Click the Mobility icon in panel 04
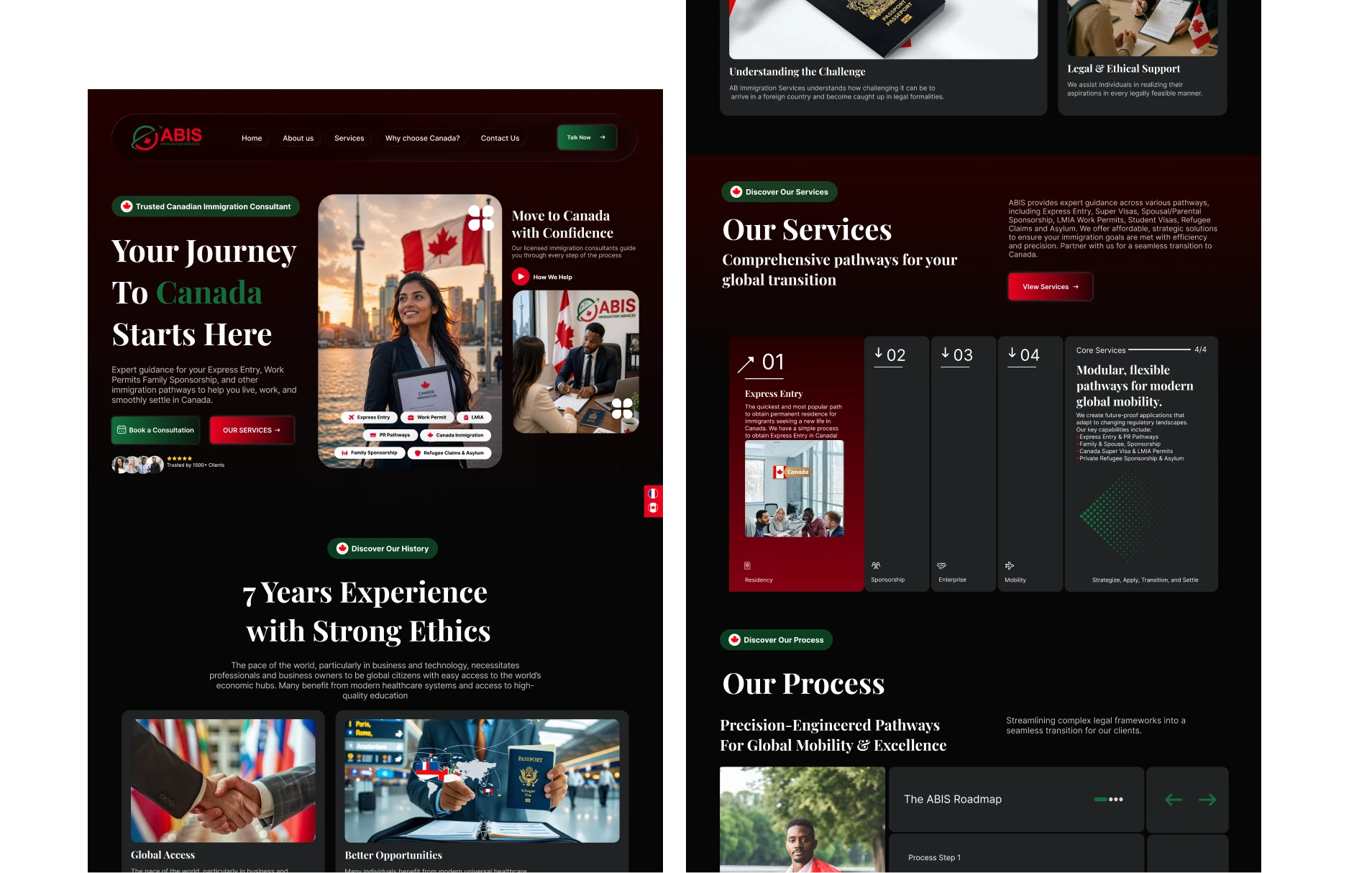Screen dimensions: 1372x873 [x=1010, y=566]
